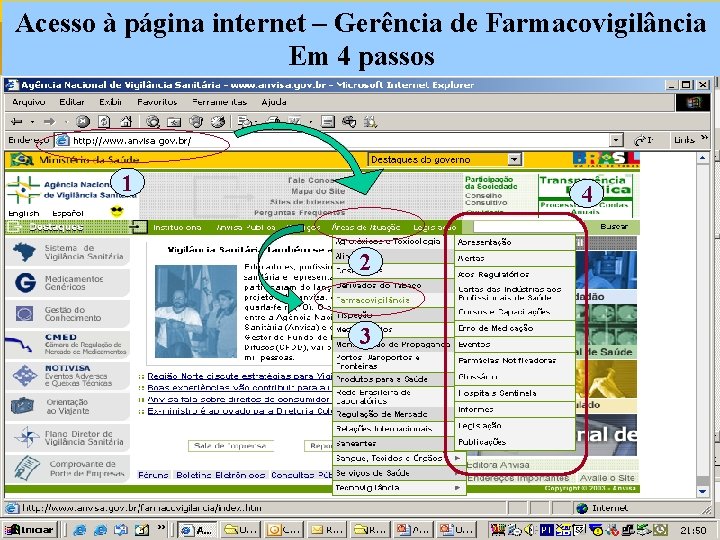Expand the Tecnovigilância submenu arrow

(x=457, y=487)
